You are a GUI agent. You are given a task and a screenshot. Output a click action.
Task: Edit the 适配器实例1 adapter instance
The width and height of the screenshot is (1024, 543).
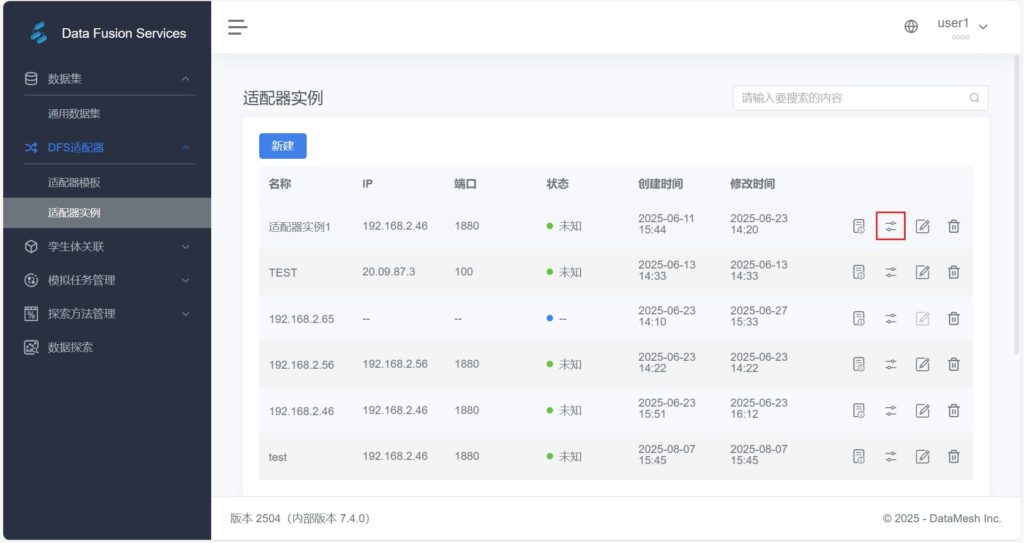point(922,226)
